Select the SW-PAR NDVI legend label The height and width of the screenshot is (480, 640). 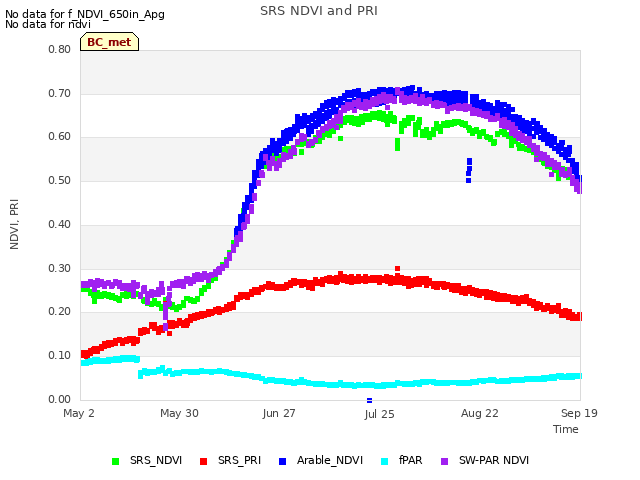494,460
